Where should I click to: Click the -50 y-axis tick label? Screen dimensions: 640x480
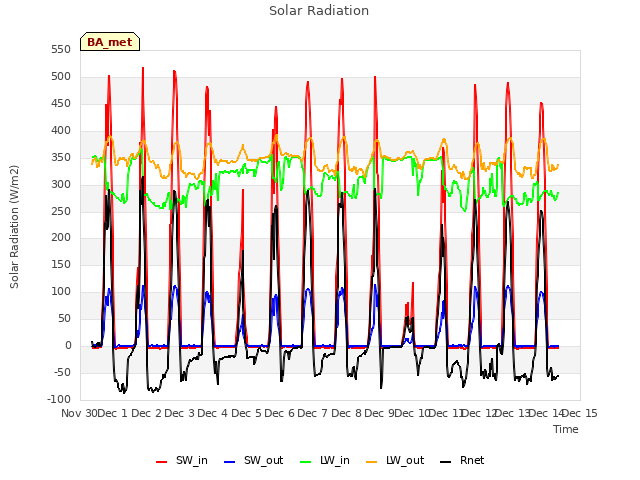[62, 372]
